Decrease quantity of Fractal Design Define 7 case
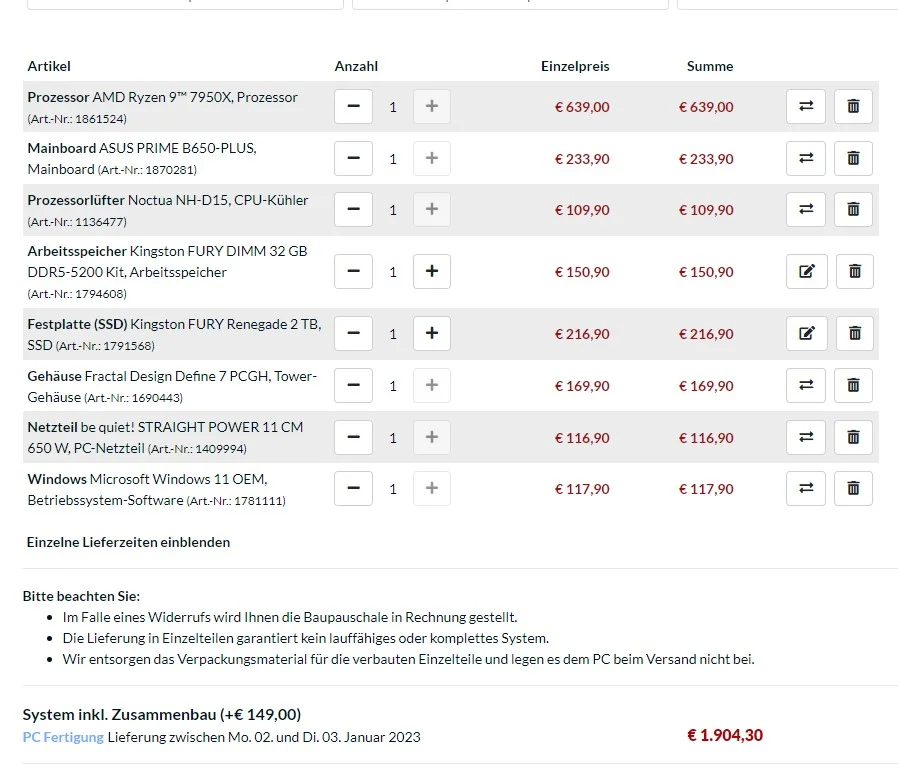The height and width of the screenshot is (768, 898). [x=353, y=385]
